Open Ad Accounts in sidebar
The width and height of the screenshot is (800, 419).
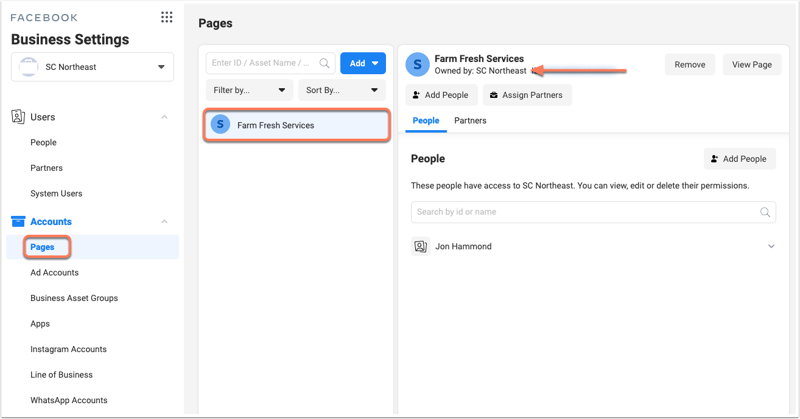tap(55, 273)
